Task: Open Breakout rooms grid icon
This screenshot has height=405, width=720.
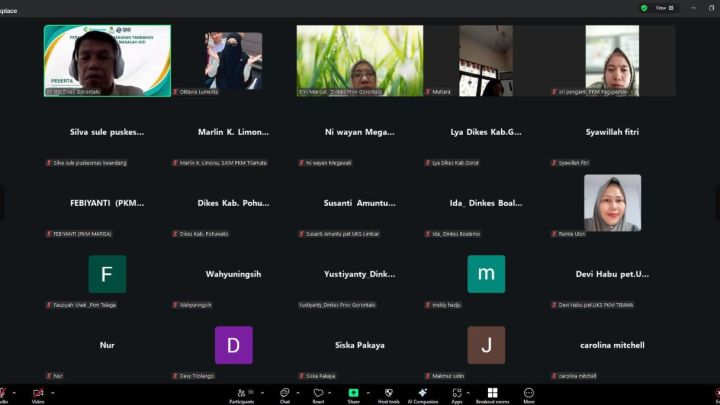Action: [492, 395]
